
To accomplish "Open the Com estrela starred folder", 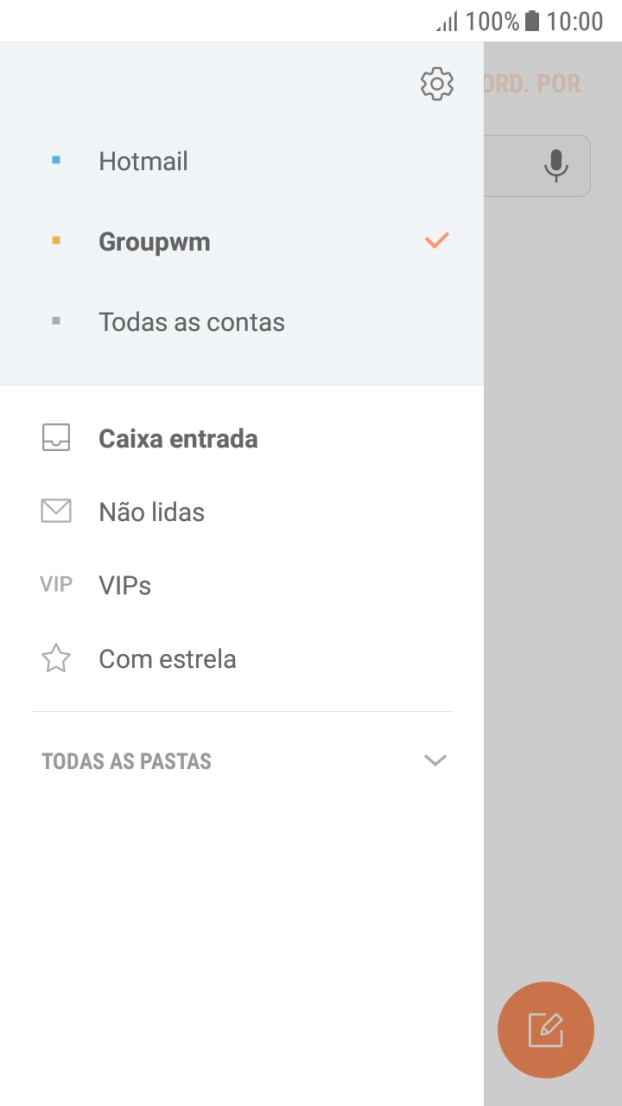I will (x=166, y=658).
